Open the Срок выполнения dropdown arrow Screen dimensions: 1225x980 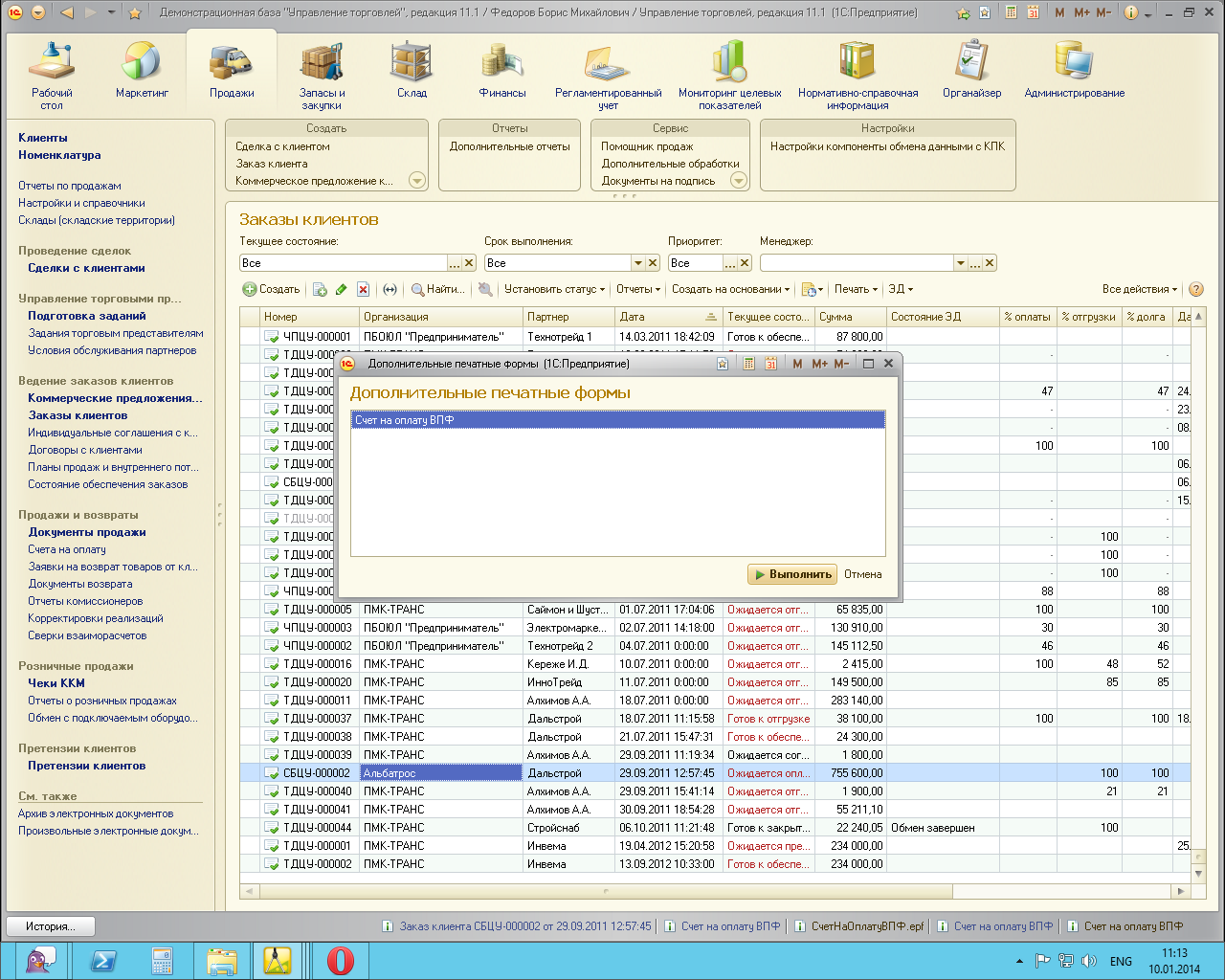[x=637, y=263]
